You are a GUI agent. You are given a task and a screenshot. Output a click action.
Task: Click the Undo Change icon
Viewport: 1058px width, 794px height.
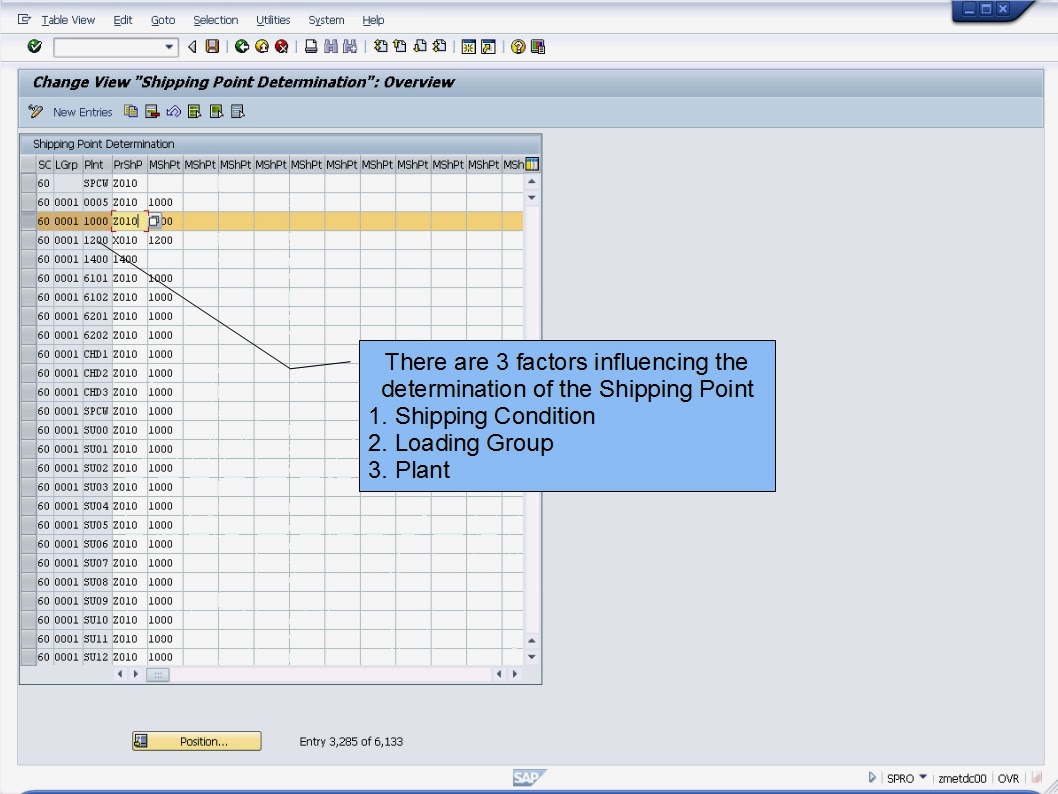pos(173,111)
